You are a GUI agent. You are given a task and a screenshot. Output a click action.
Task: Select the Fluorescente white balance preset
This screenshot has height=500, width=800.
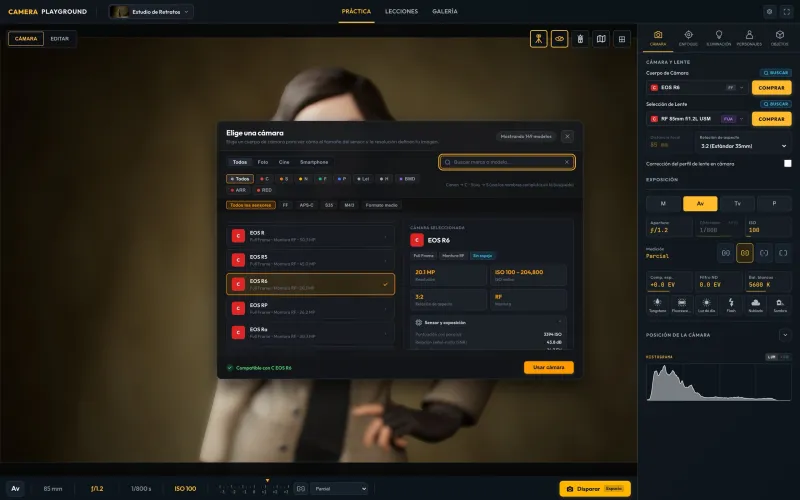point(682,305)
